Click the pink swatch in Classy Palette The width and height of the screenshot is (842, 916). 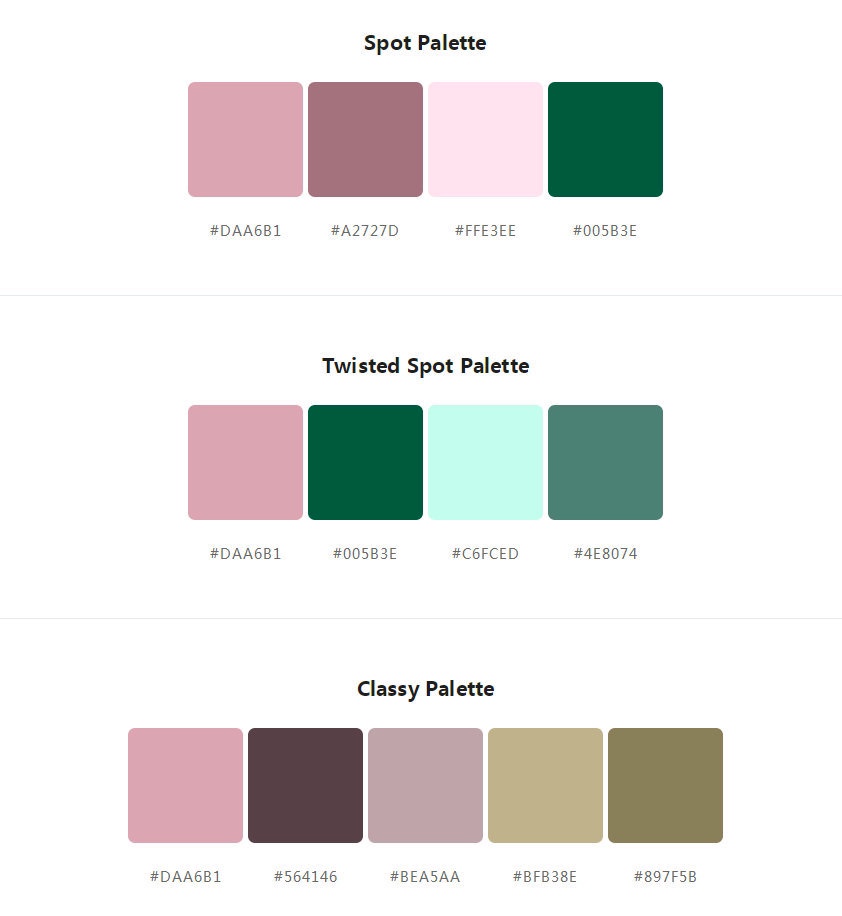(185, 785)
